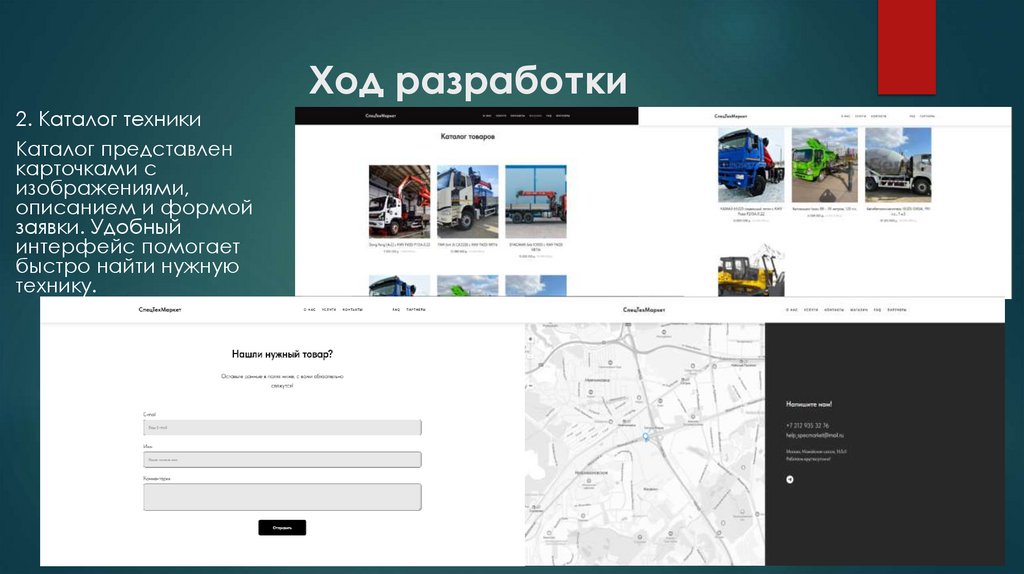This screenshot has width=1024, height=574.
Task: Click the Каталог товаров page heading
Action: pyautogui.click(x=468, y=136)
